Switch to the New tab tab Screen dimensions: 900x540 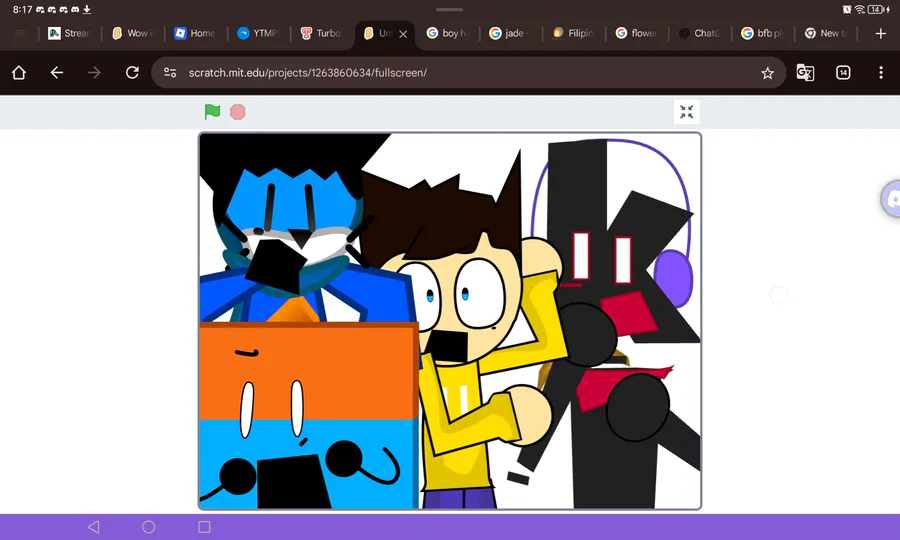tap(825, 33)
